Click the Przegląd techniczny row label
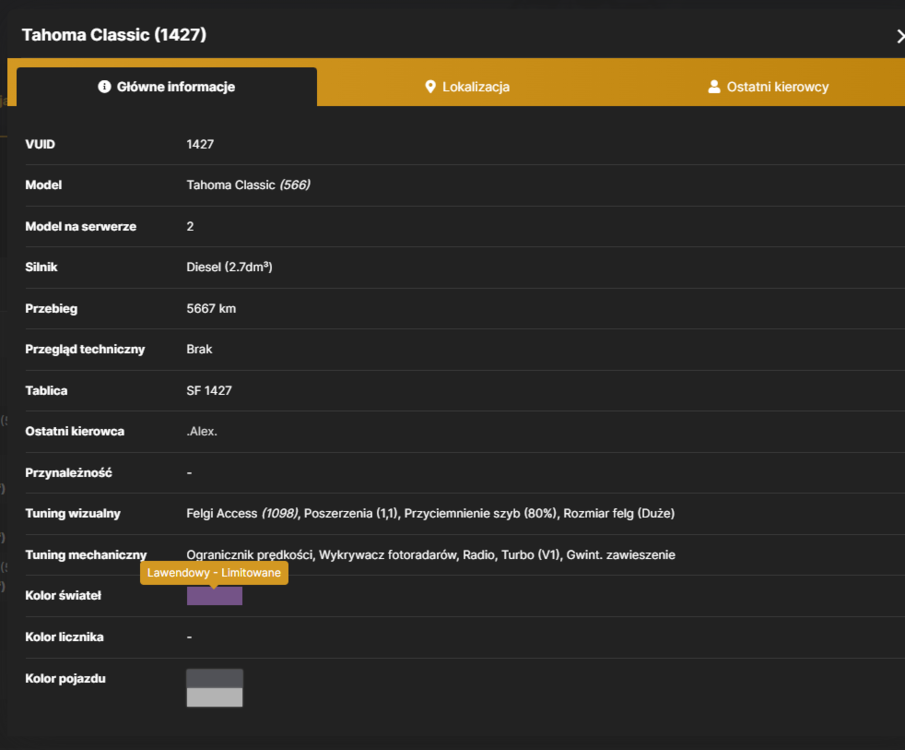905x750 pixels. 85,349
